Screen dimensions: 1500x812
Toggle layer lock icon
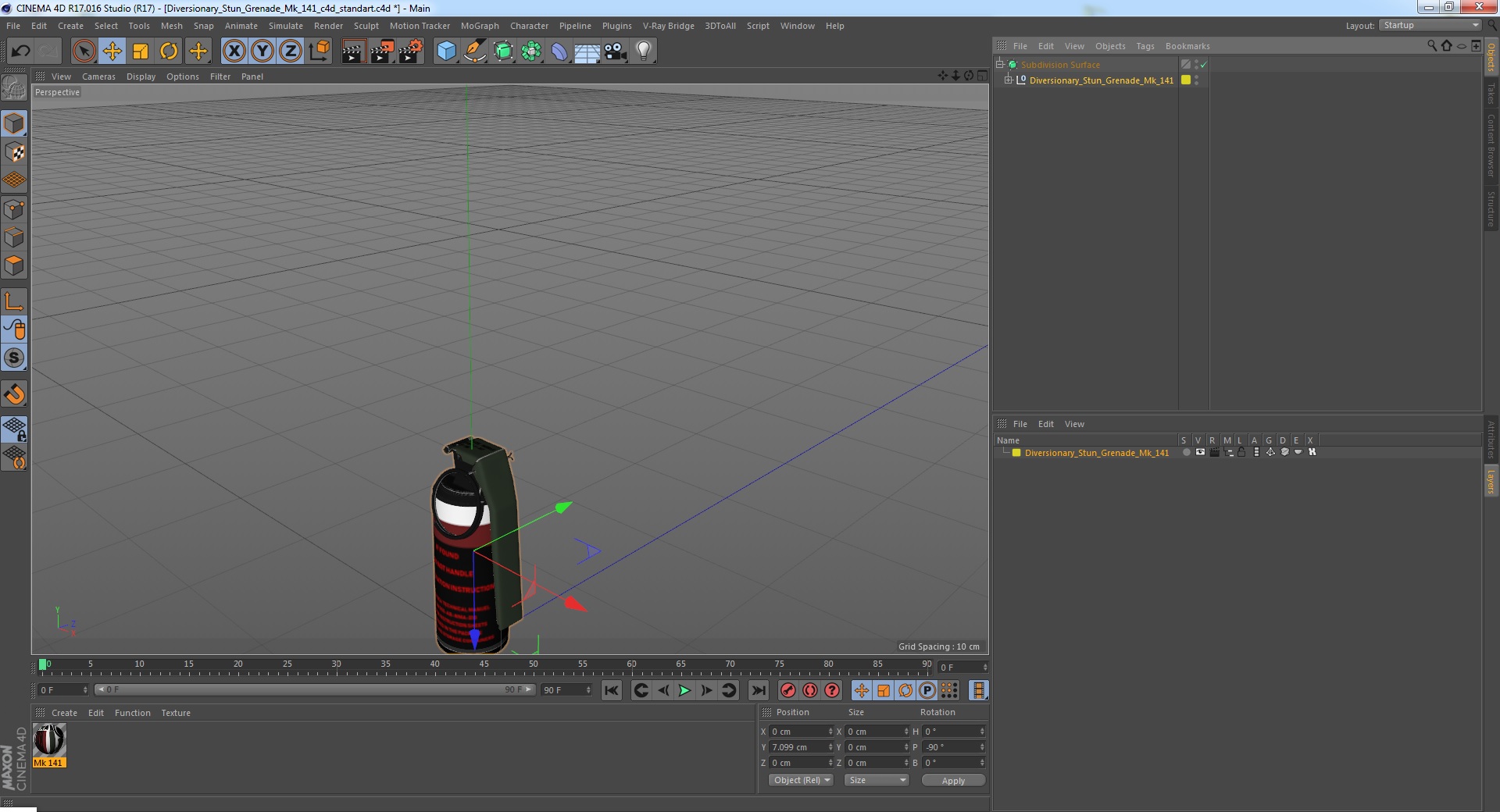point(1241,452)
